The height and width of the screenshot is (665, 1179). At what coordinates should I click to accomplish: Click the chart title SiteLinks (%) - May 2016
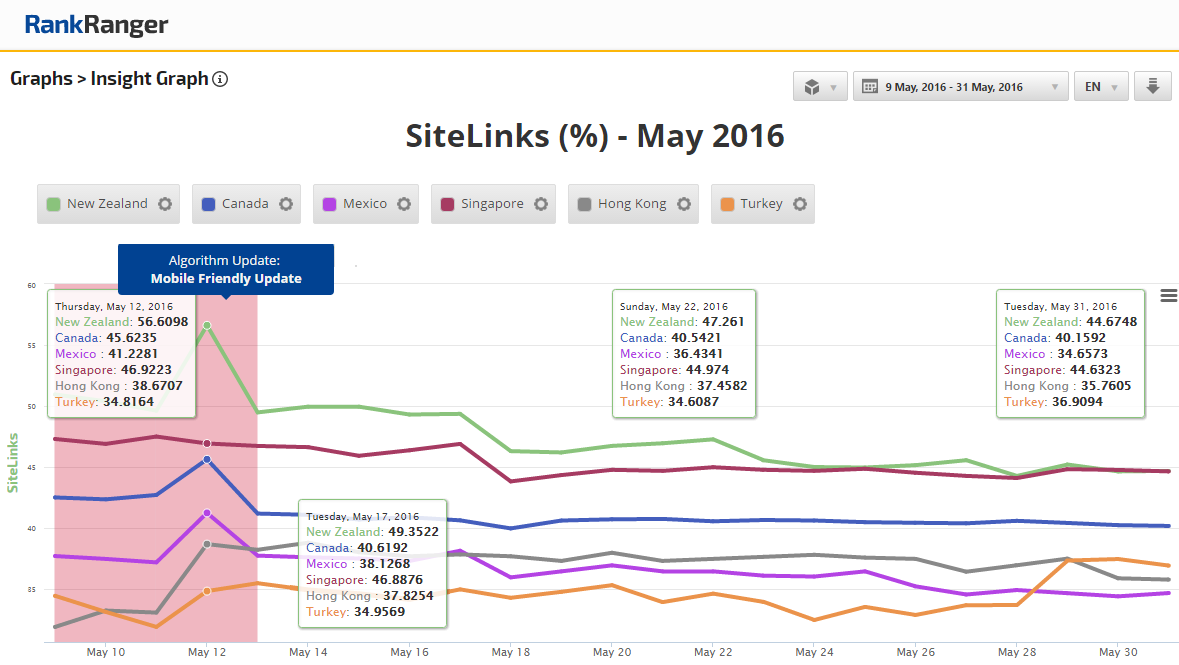(x=595, y=136)
